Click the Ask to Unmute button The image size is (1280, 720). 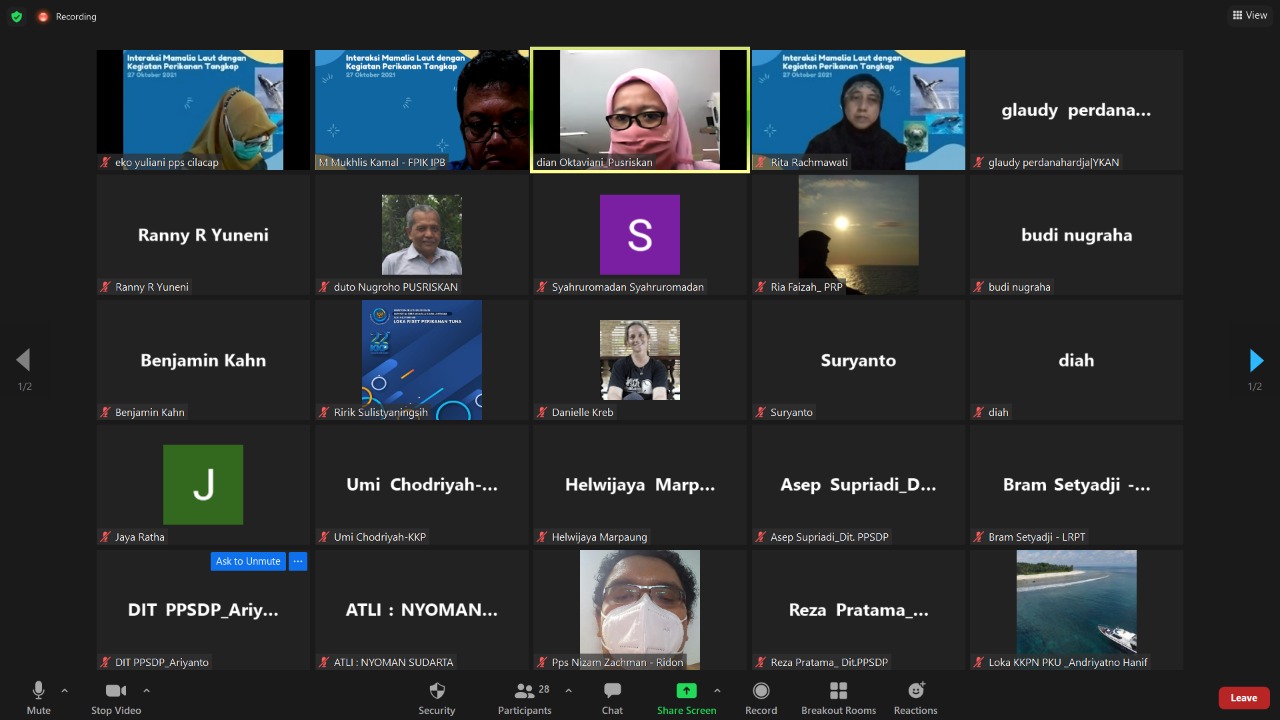(248, 561)
